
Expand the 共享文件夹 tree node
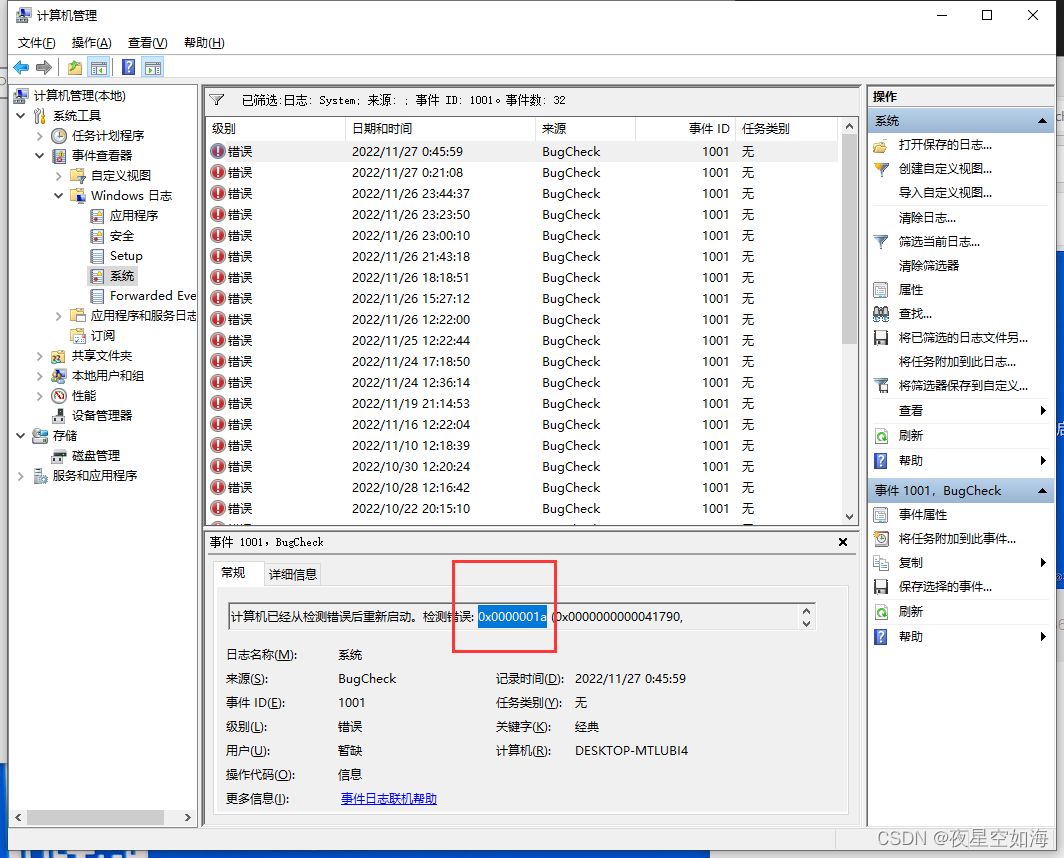(39, 356)
